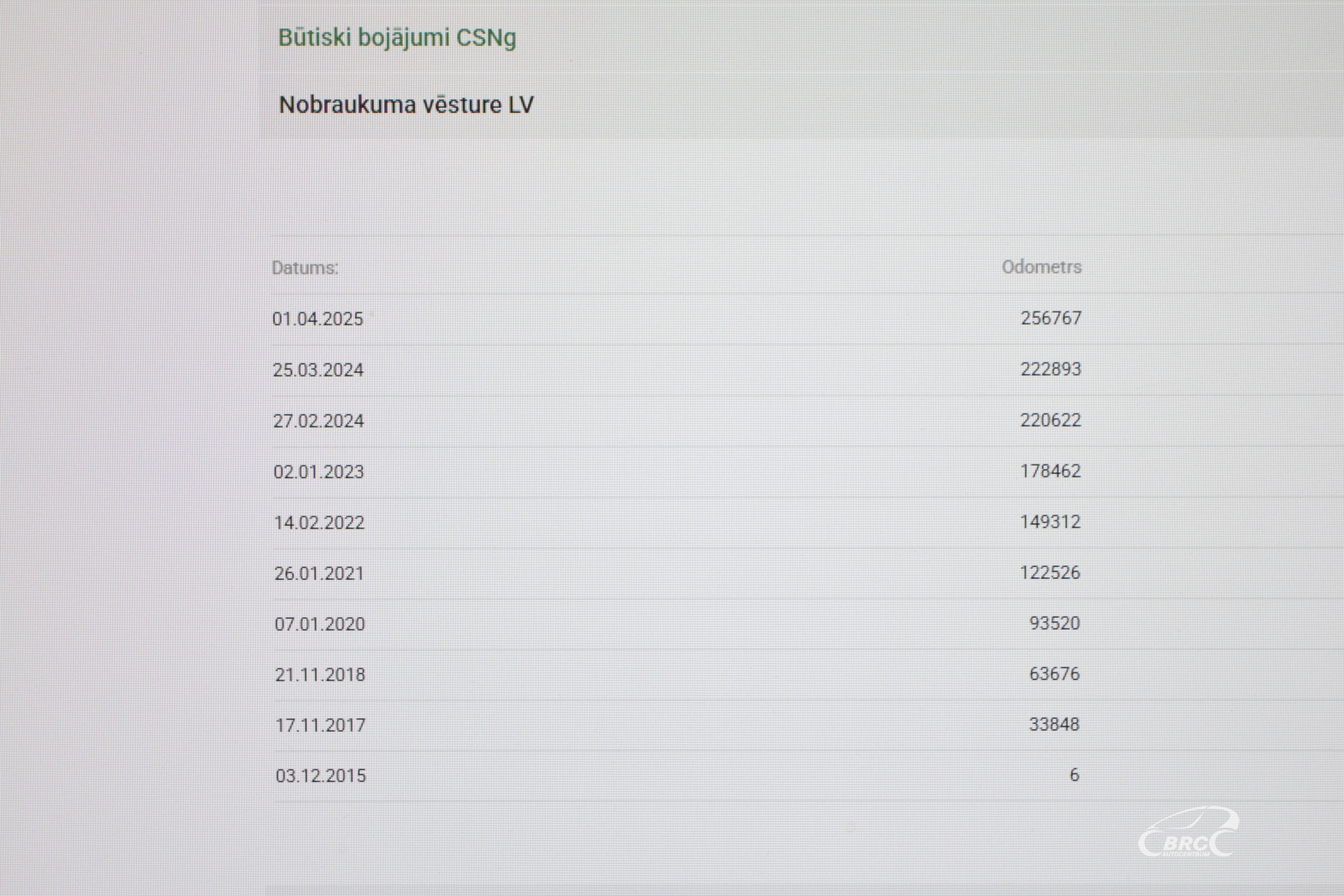Open the Būtiski bojājumi CSNg link
Image resolution: width=1344 pixels, height=896 pixels.
pyautogui.click(x=397, y=38)
